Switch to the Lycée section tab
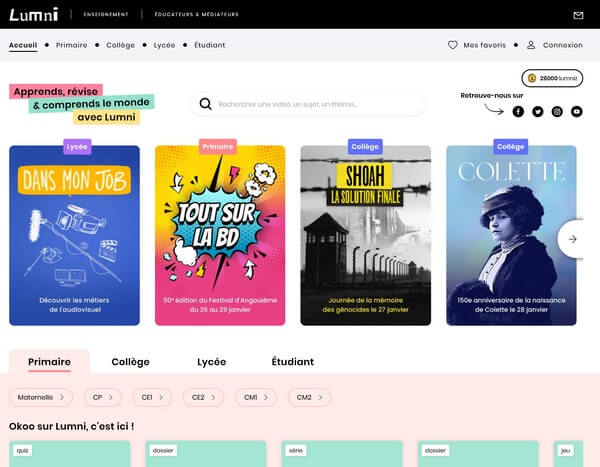 (212, 362)
